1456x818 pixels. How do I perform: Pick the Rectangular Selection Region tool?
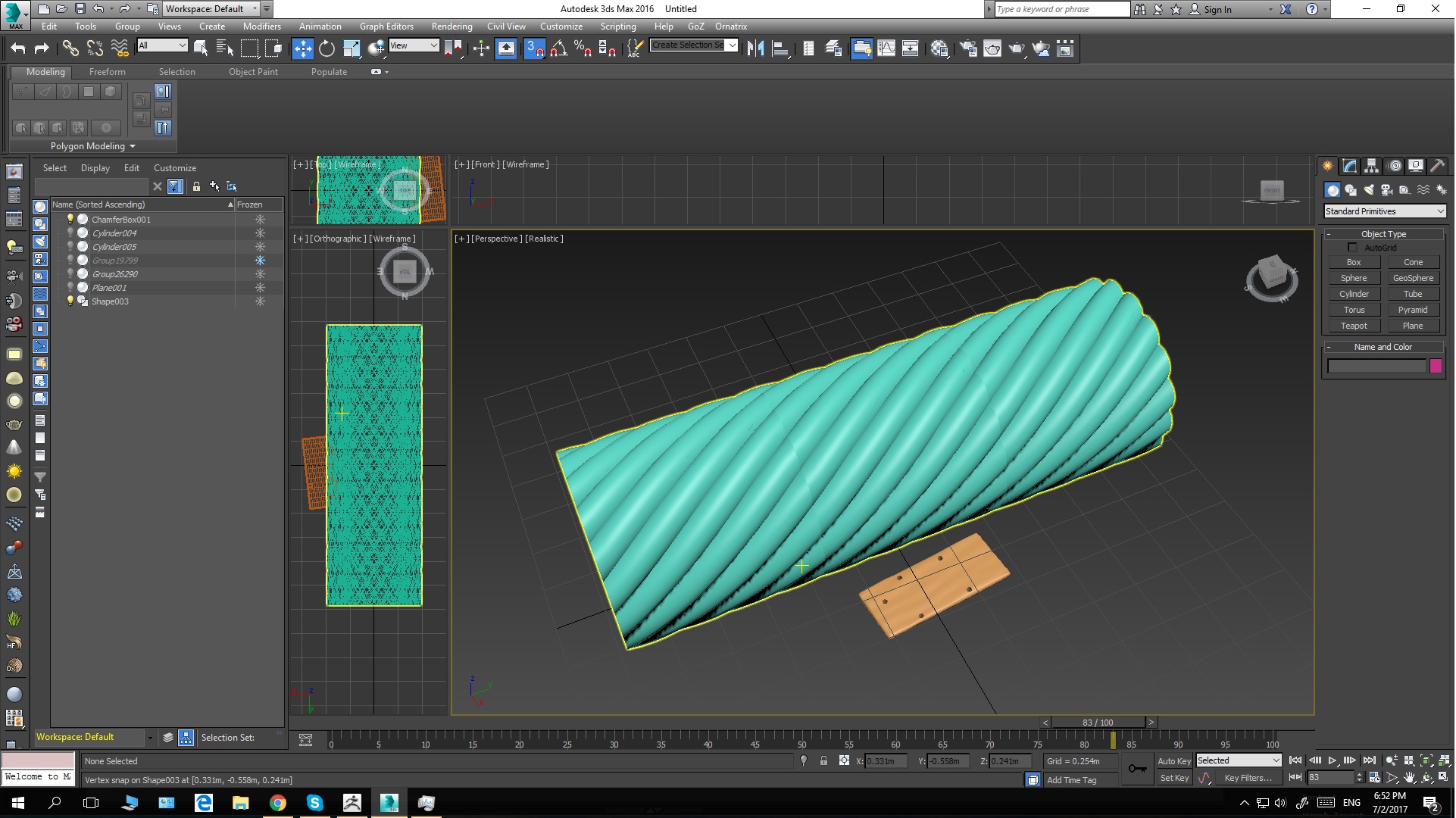(249, 48)
